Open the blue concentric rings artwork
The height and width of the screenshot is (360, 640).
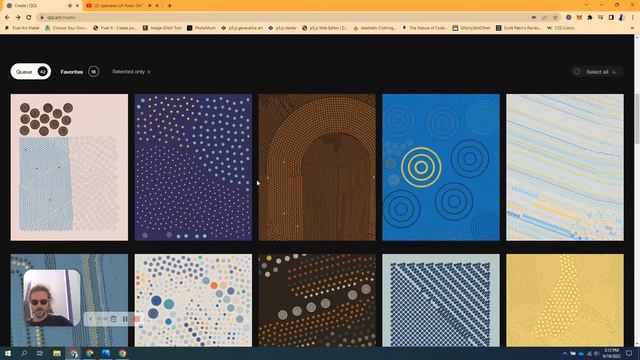[x=441, y=167]
